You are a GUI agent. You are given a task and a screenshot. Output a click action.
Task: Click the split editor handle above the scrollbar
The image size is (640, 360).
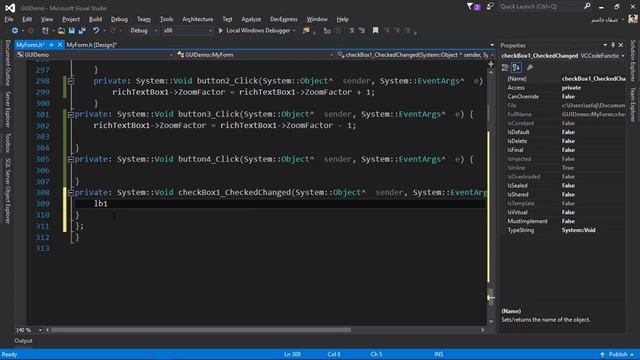(x=491, y=64)
